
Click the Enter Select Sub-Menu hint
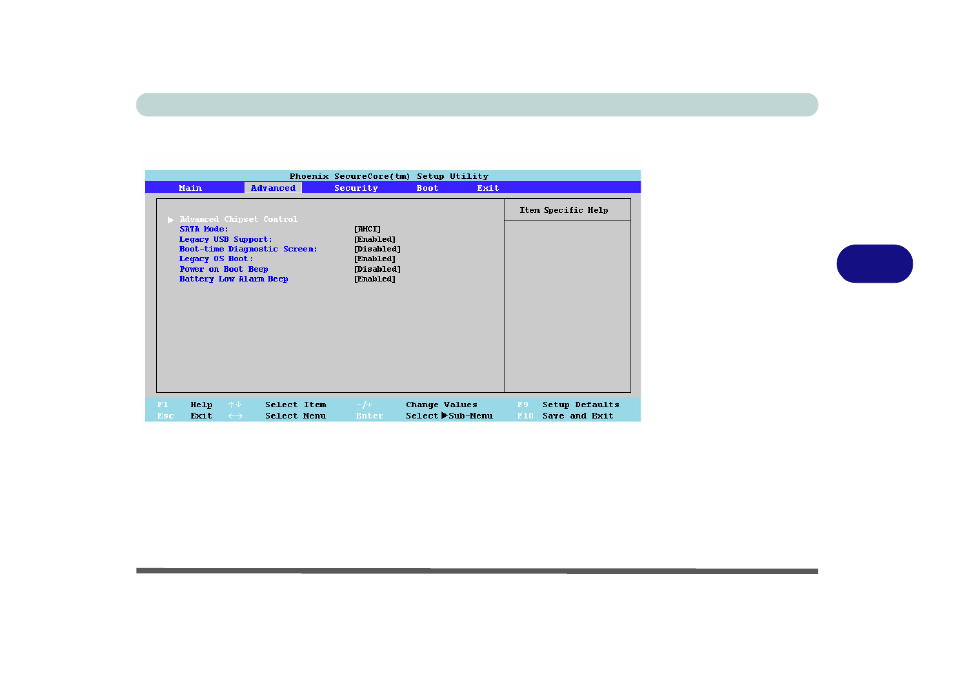tap(425, 416)
